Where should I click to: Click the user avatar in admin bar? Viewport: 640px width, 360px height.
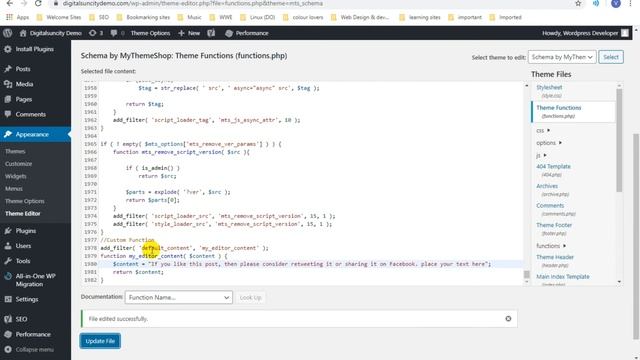[x=625, y=33]
